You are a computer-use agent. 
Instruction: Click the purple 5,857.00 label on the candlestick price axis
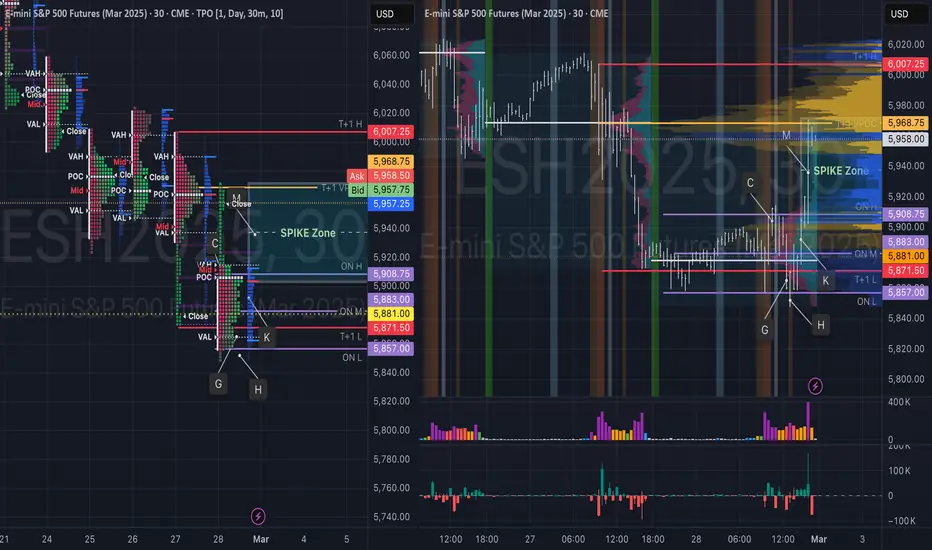point(906,292)
